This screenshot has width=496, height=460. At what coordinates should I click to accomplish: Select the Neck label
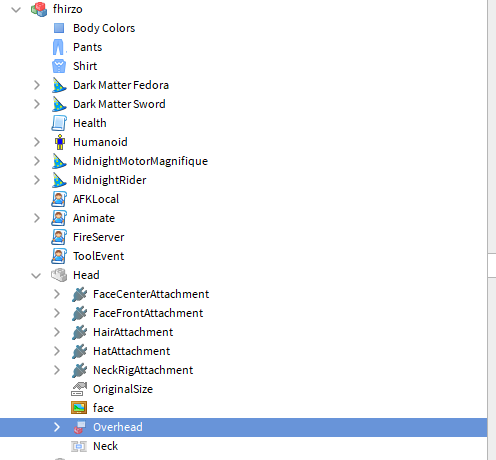(105, 446)
